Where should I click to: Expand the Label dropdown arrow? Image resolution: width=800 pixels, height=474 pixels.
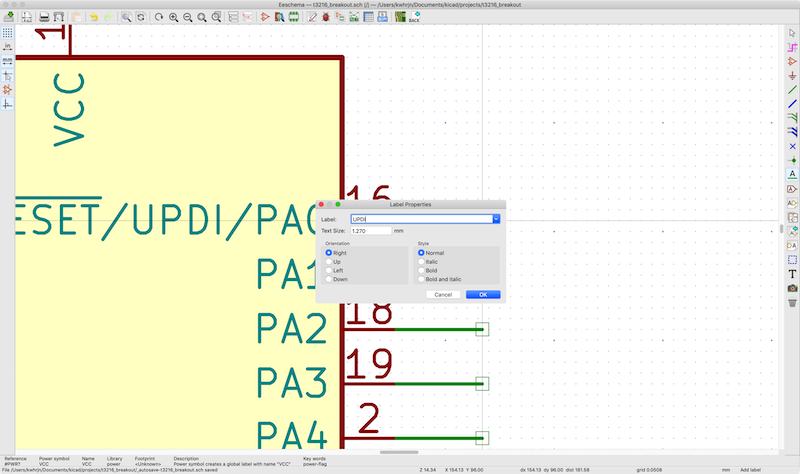pyautogui.click(x=496, y=219)
